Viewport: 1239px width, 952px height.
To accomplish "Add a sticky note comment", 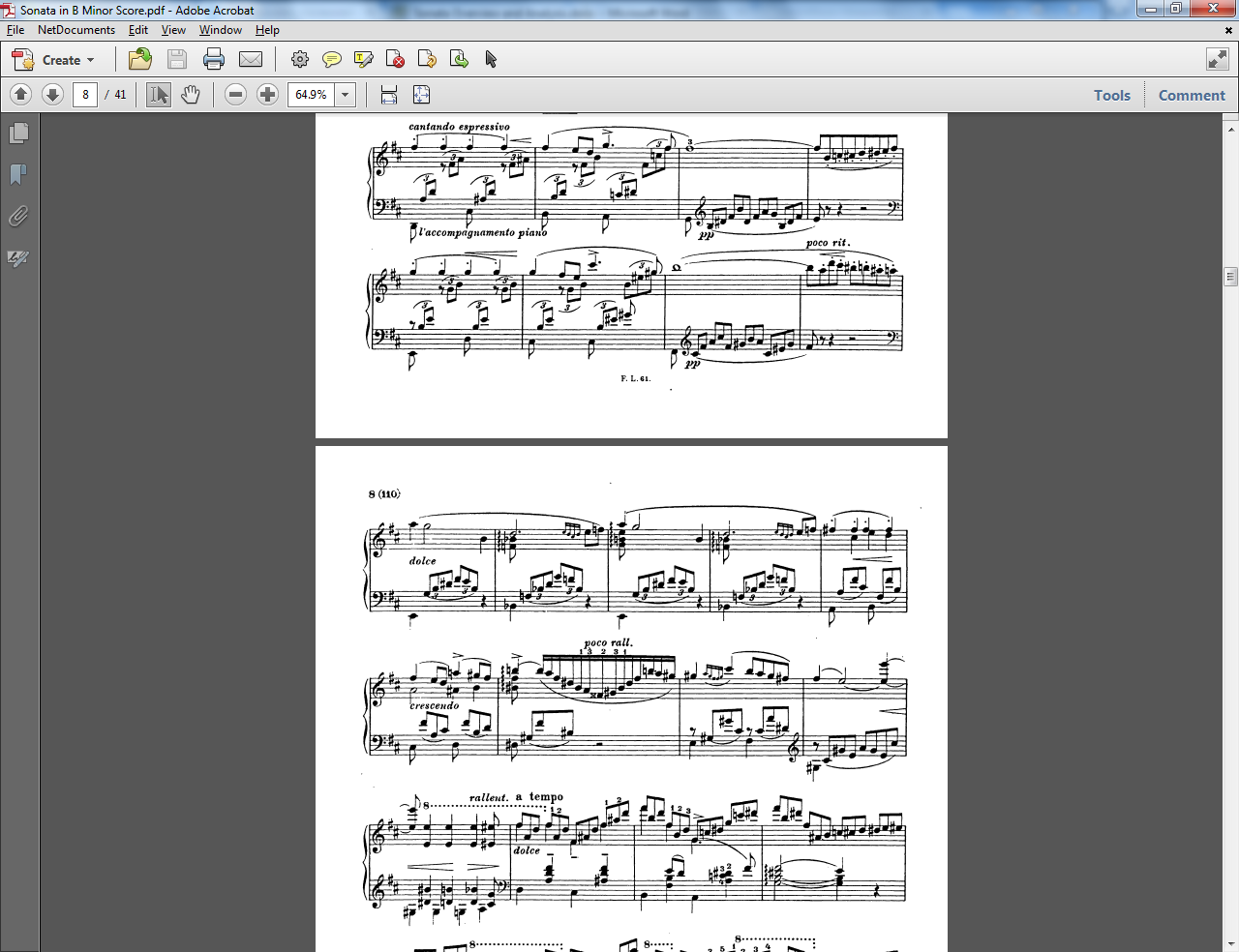I will tap(332, 60).
